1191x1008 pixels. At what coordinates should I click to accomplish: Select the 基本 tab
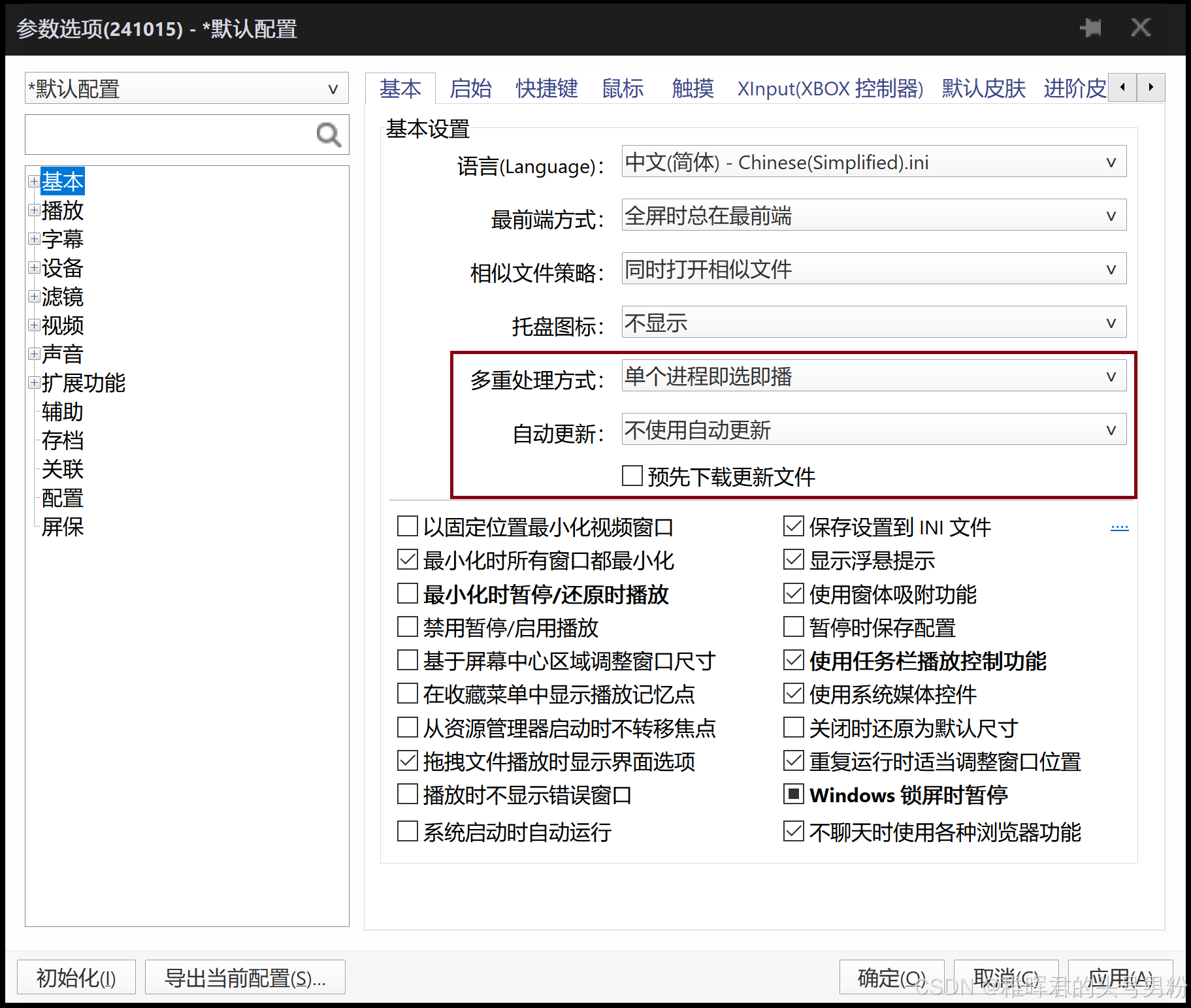[x=400, y=88]
